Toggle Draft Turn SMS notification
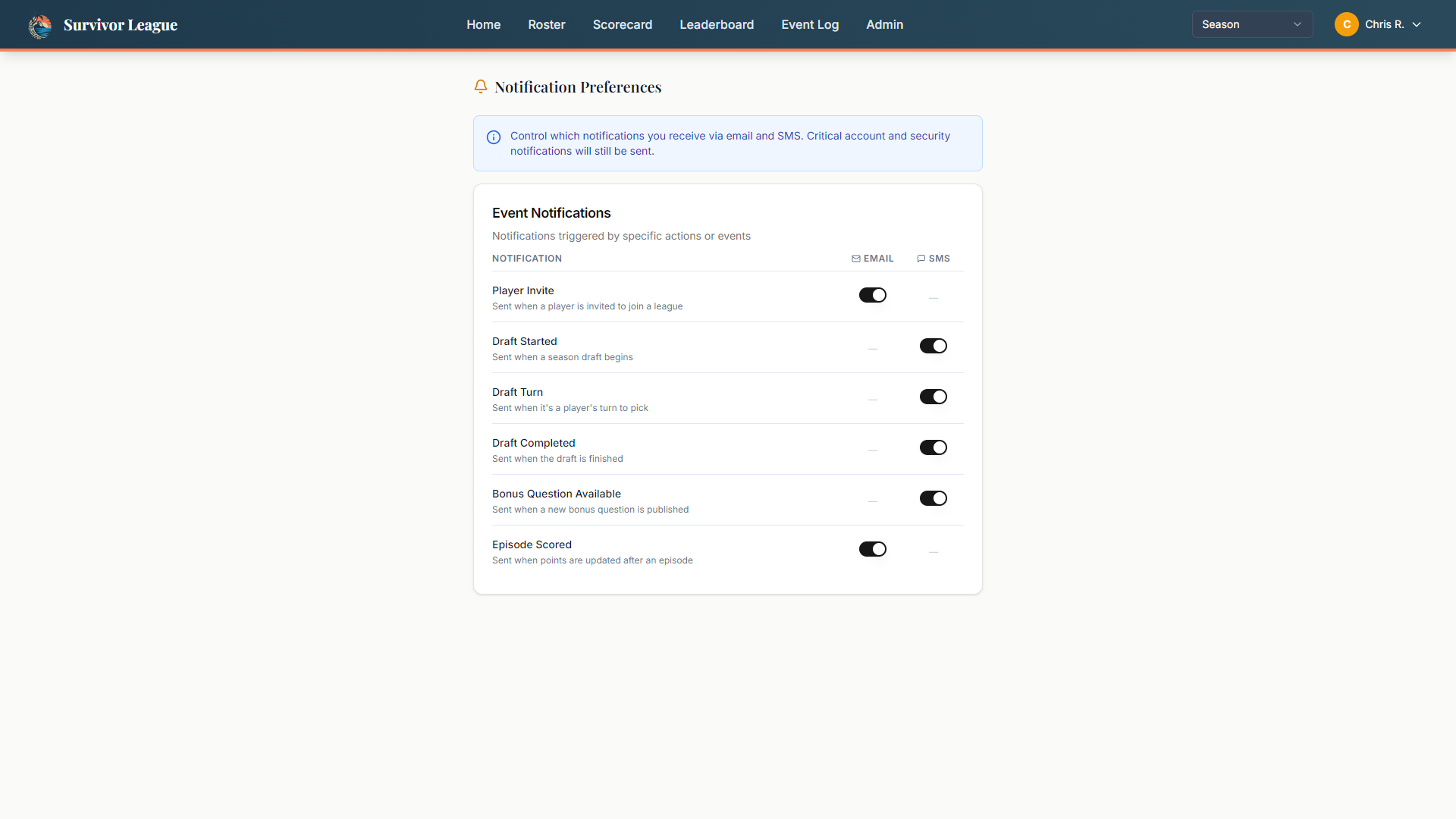Screen dimensions: 1456x819 934,397
